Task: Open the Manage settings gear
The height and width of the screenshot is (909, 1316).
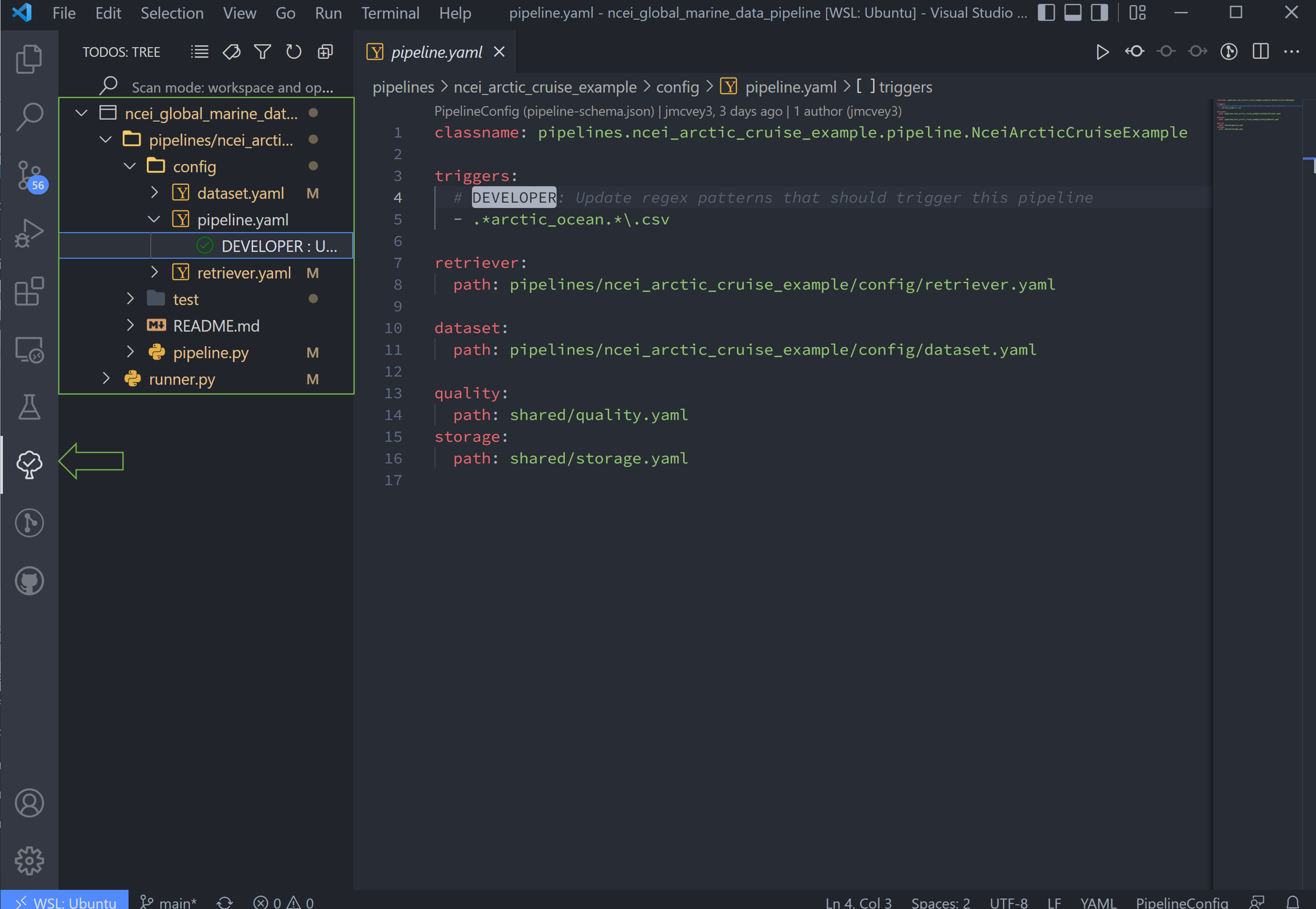Action: 29,861
